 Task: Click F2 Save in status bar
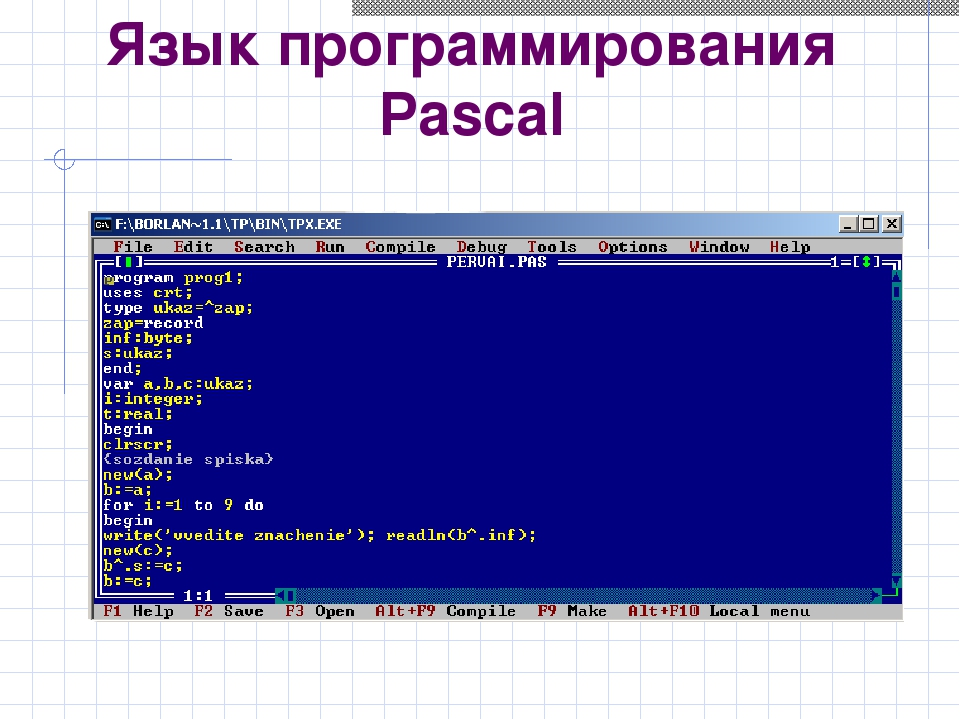229,610
